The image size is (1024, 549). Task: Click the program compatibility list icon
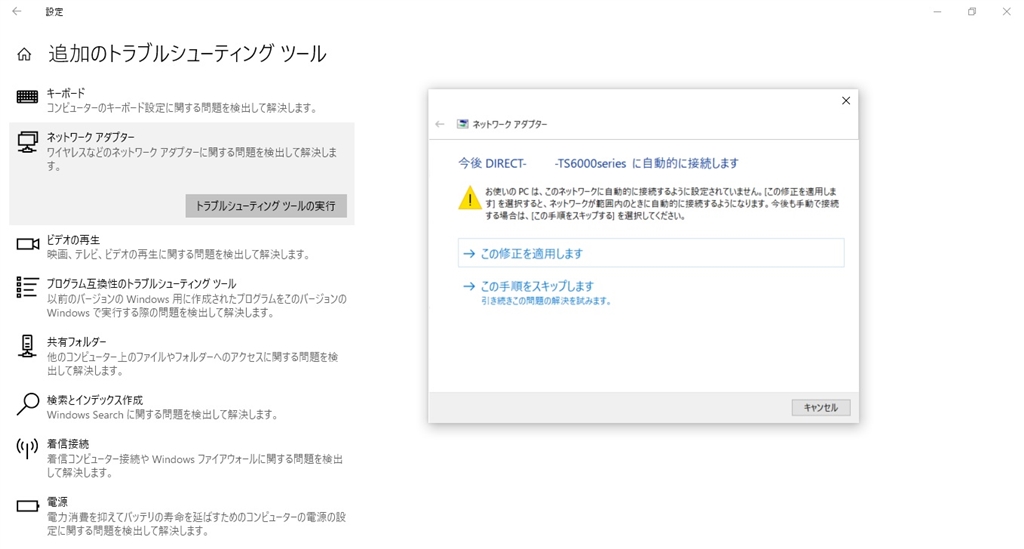(27, 287)
